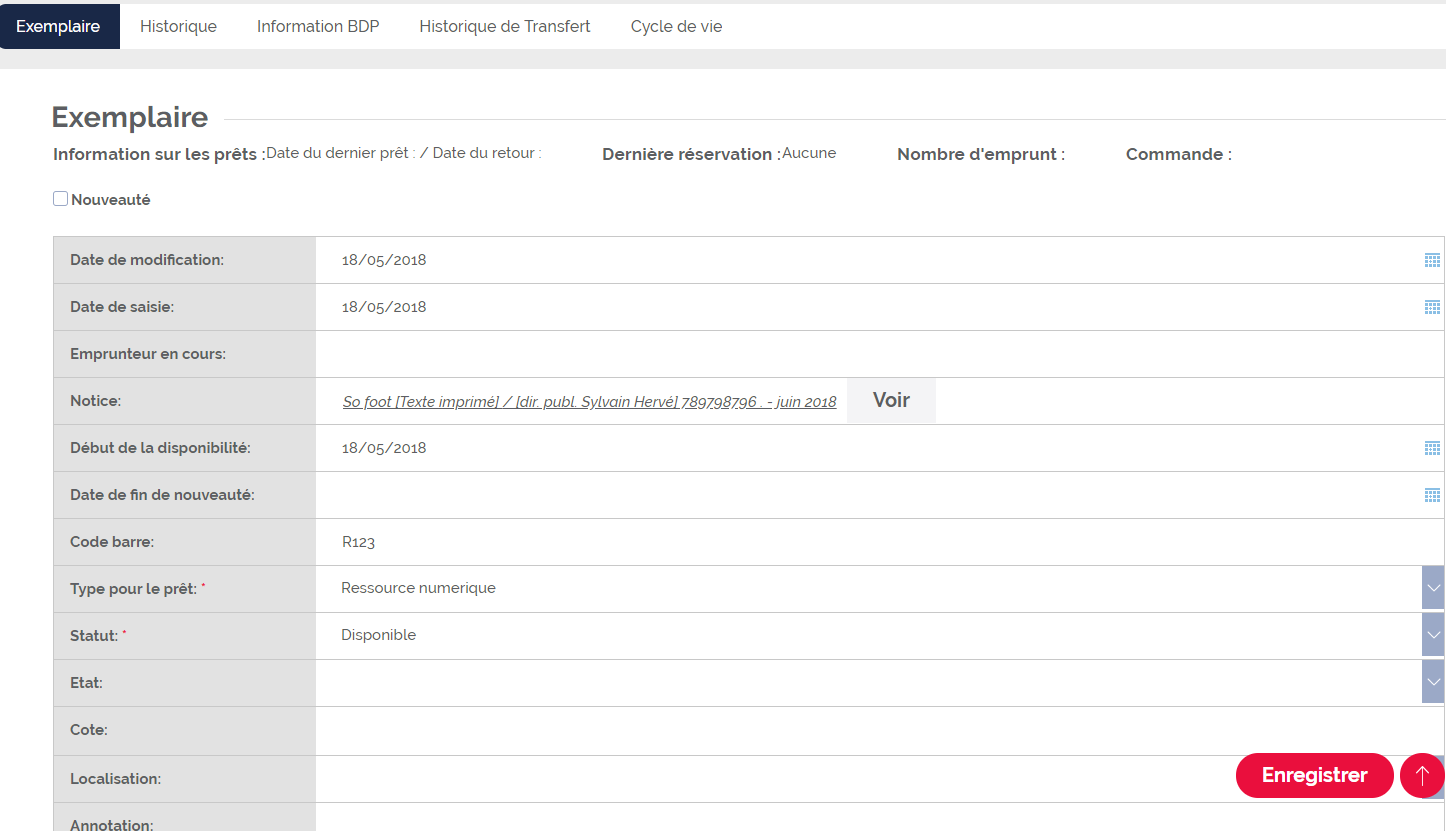
Task: Click the Voir button next to notice
Action: pyautogui.click(x=891, y=400)
